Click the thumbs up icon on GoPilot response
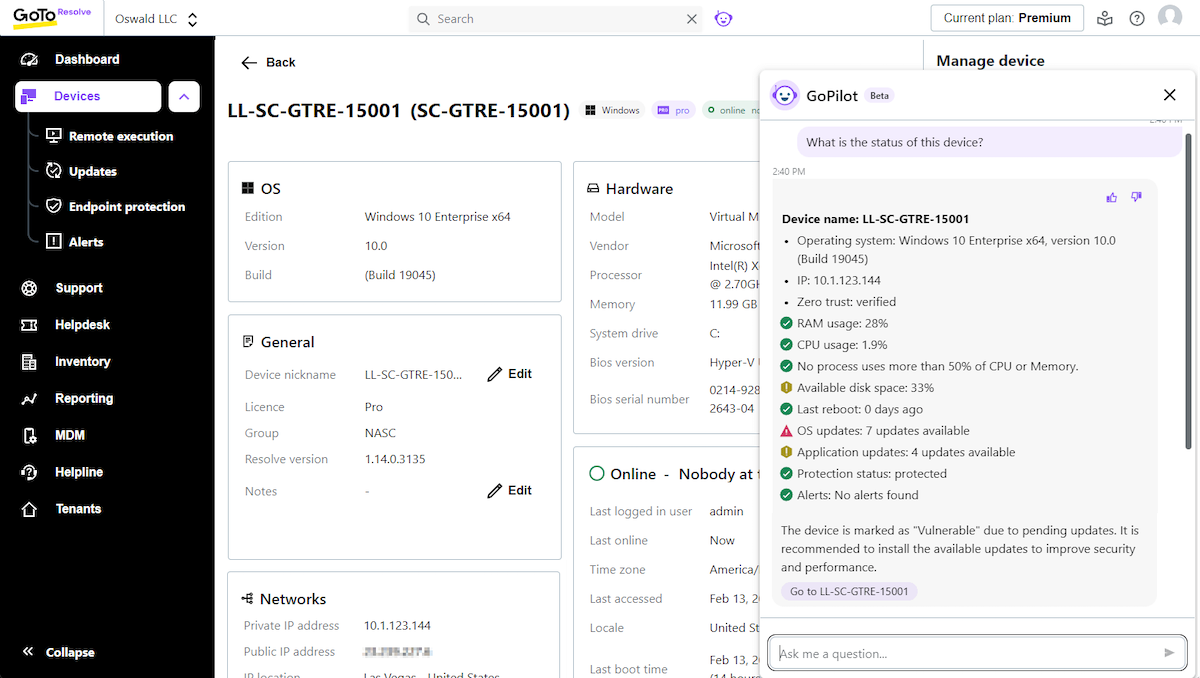The height and width of the screenshot is (678, 1200). pyautogui.click(x=1112, y=198)
